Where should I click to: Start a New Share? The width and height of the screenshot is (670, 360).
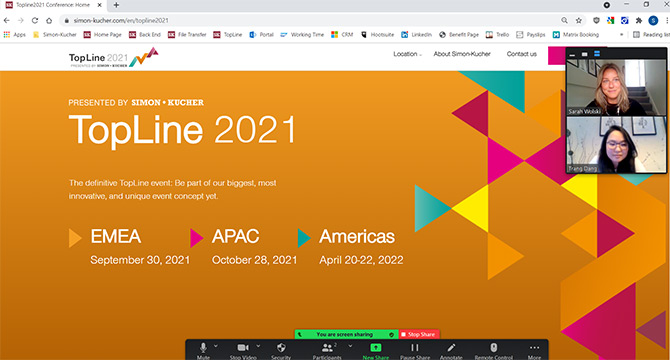pos(376,350)
